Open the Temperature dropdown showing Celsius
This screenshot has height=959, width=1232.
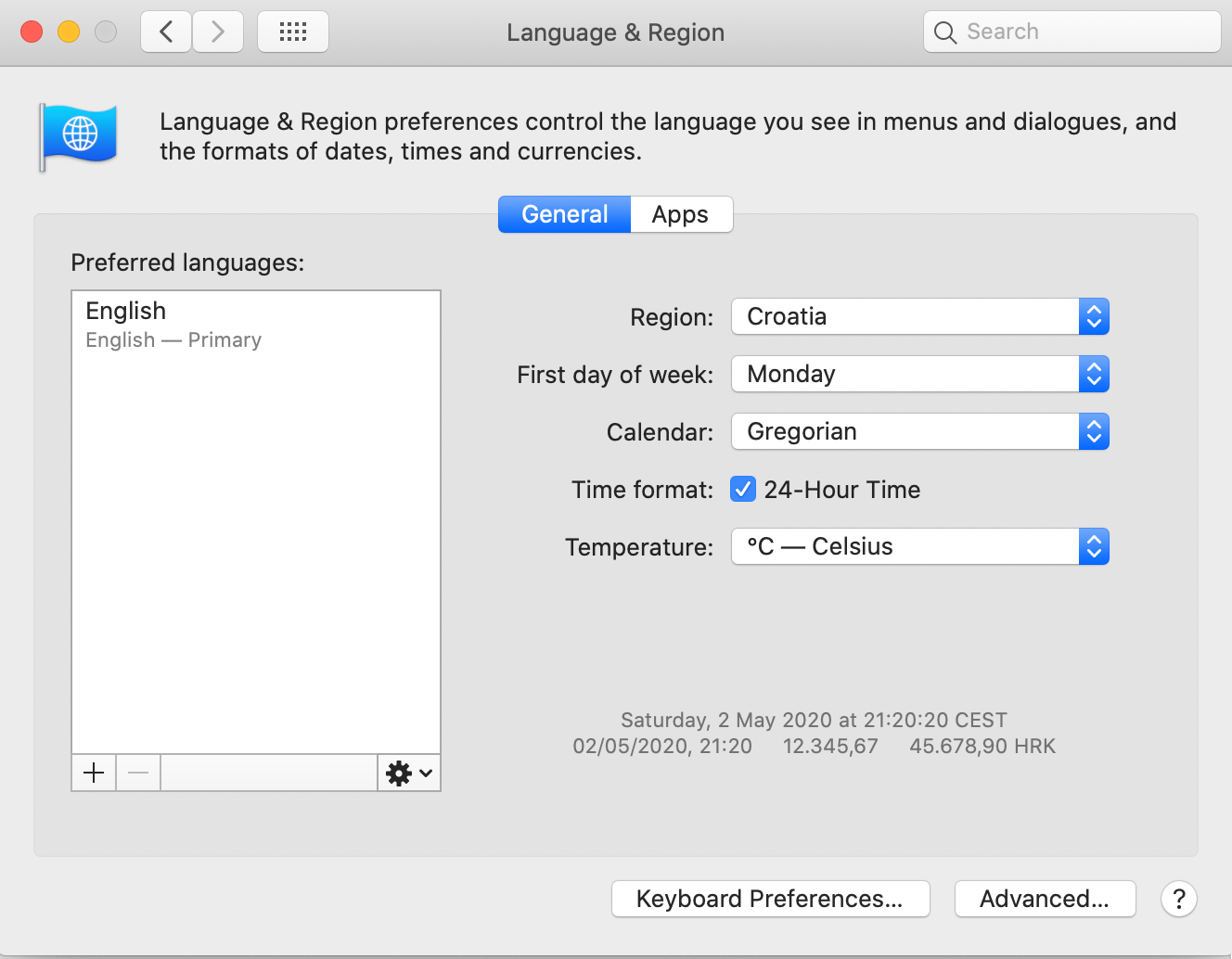point(920,546)
